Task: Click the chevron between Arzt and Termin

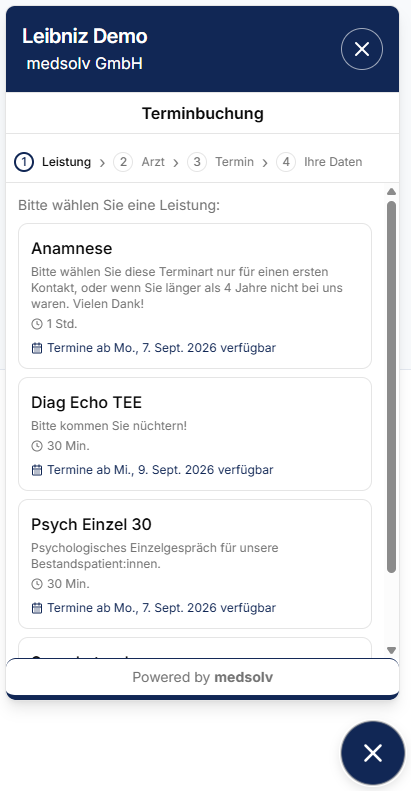Action: tap(176, 163)
